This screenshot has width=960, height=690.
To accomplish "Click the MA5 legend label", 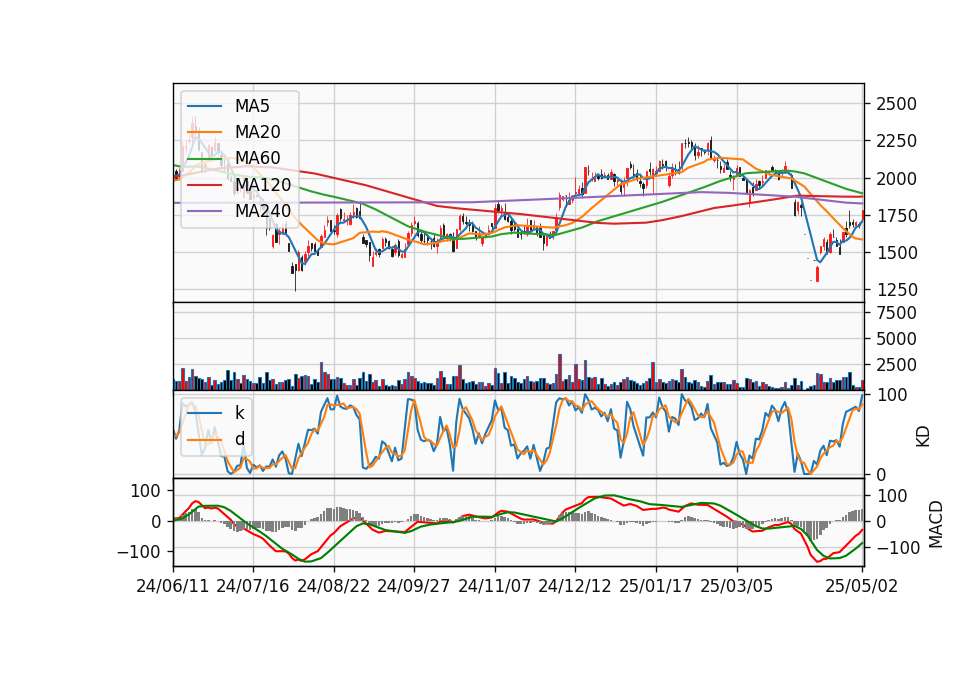I will 252,106.
